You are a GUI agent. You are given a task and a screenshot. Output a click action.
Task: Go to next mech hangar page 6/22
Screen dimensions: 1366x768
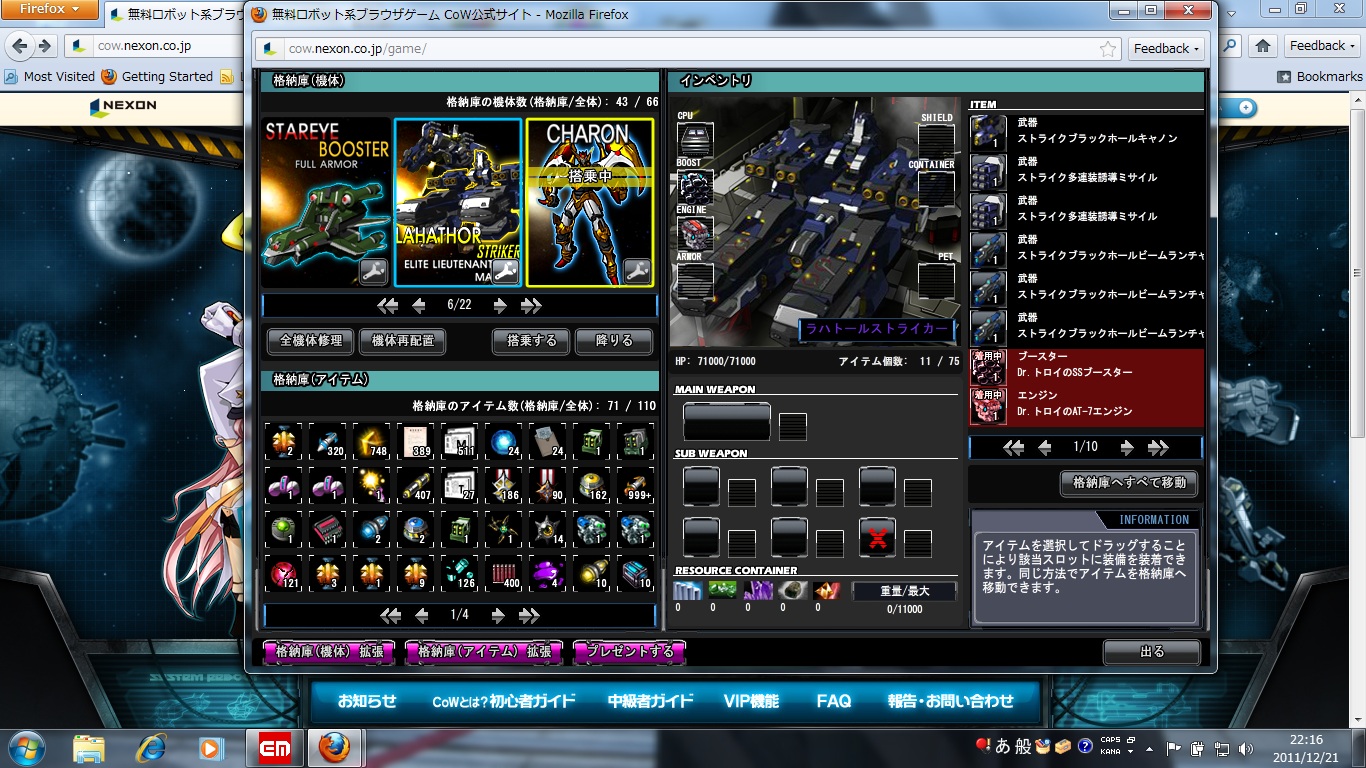(x=499, y=305)
